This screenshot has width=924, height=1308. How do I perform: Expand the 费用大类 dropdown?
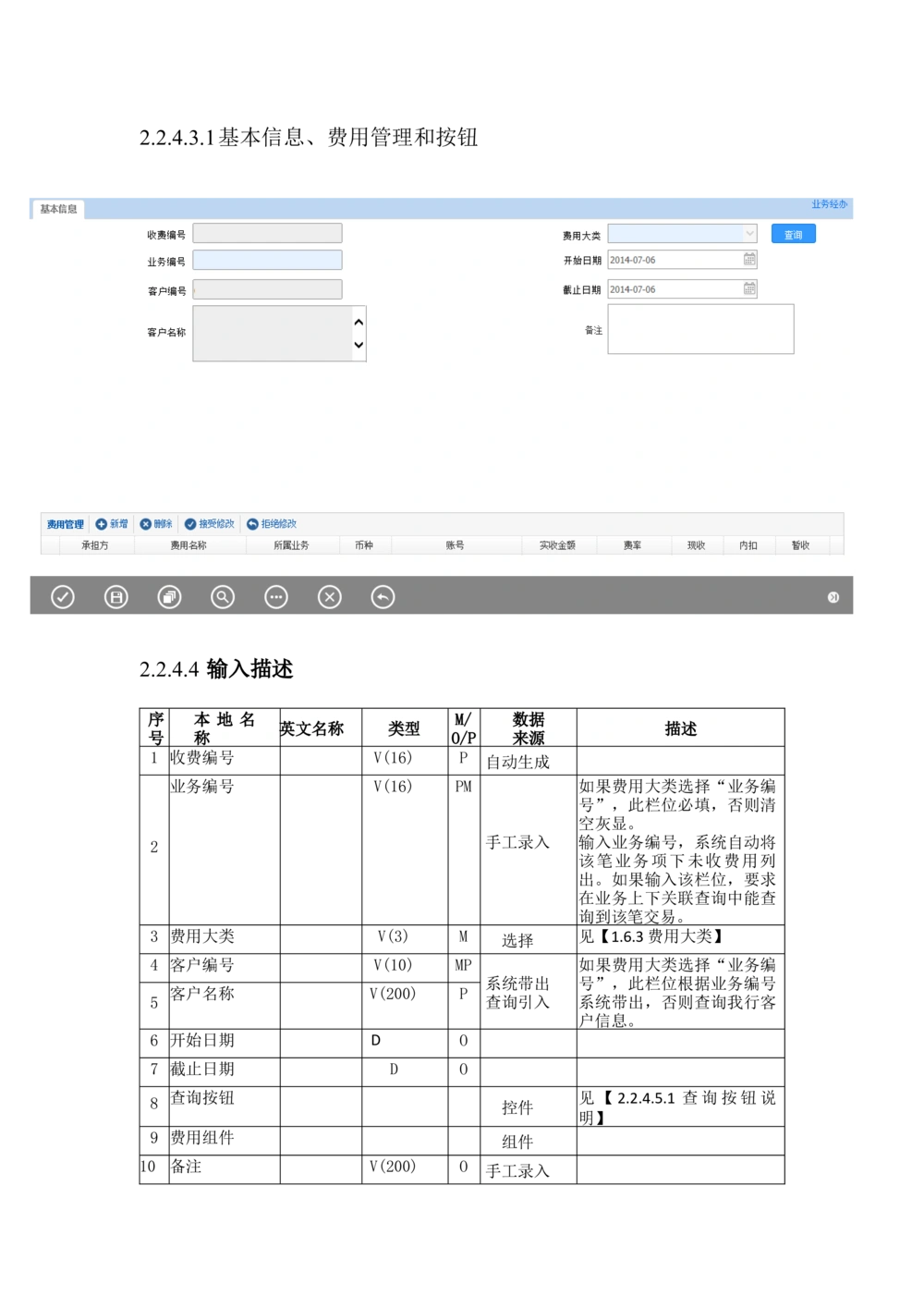point(750,233)
